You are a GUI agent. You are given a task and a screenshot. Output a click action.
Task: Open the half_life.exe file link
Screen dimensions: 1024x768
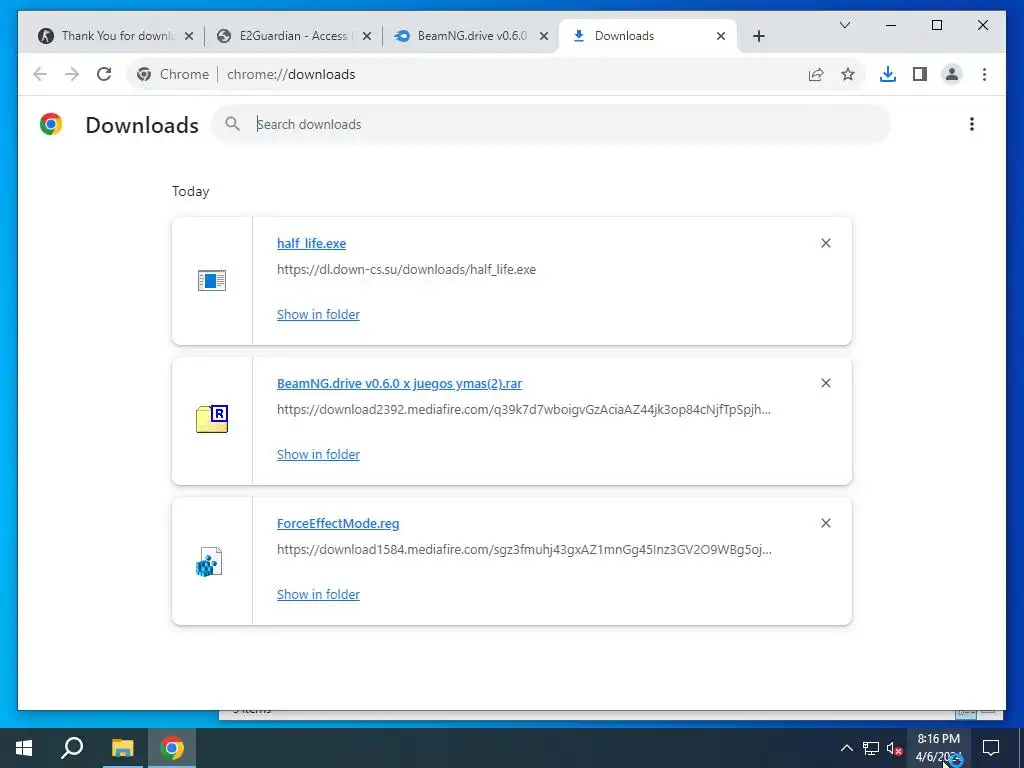pos(312,244)
